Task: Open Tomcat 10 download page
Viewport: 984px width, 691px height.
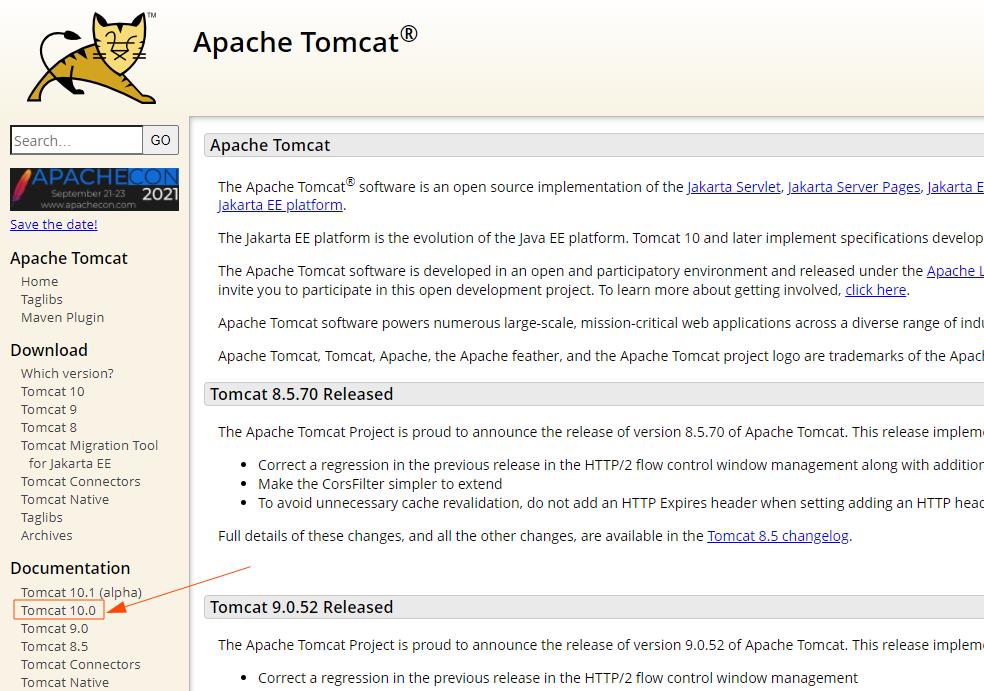Action: point(53,392)
